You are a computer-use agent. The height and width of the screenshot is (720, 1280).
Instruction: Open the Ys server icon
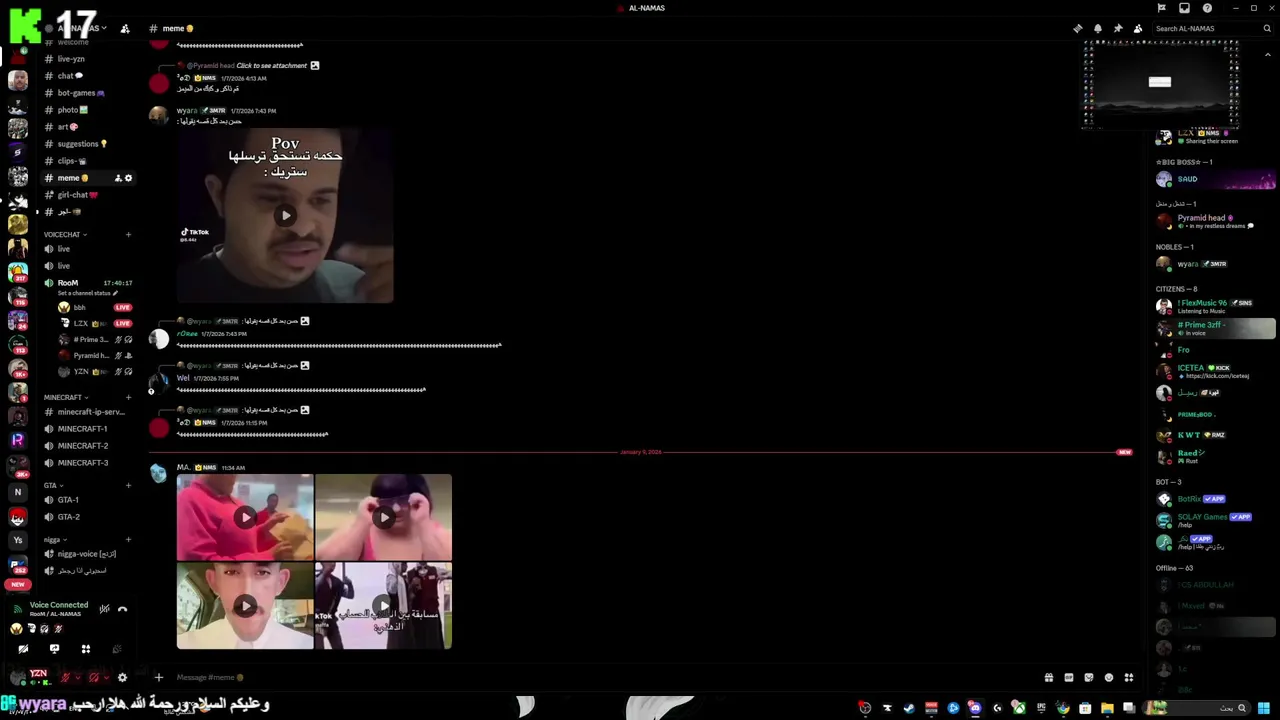17,540
